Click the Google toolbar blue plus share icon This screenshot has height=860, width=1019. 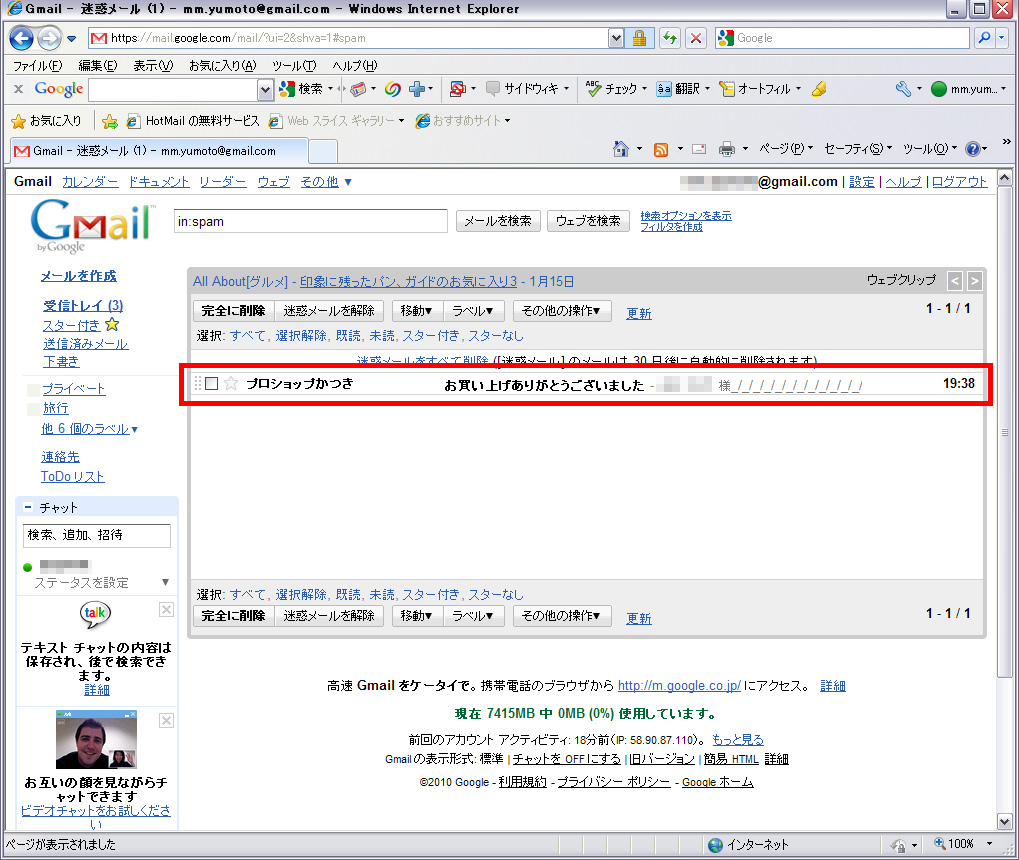[417, 89]
